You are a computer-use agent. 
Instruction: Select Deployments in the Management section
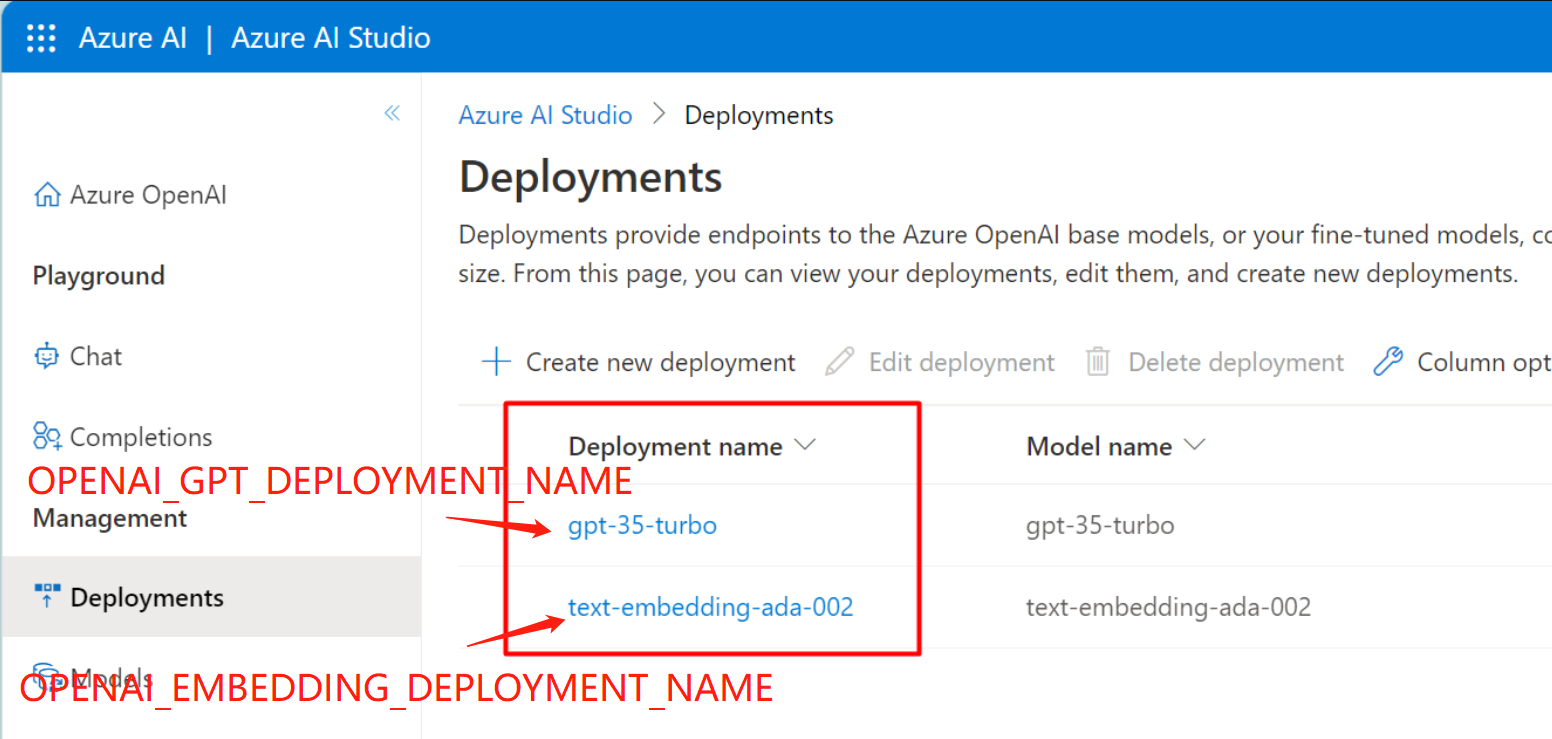point(210,597)
